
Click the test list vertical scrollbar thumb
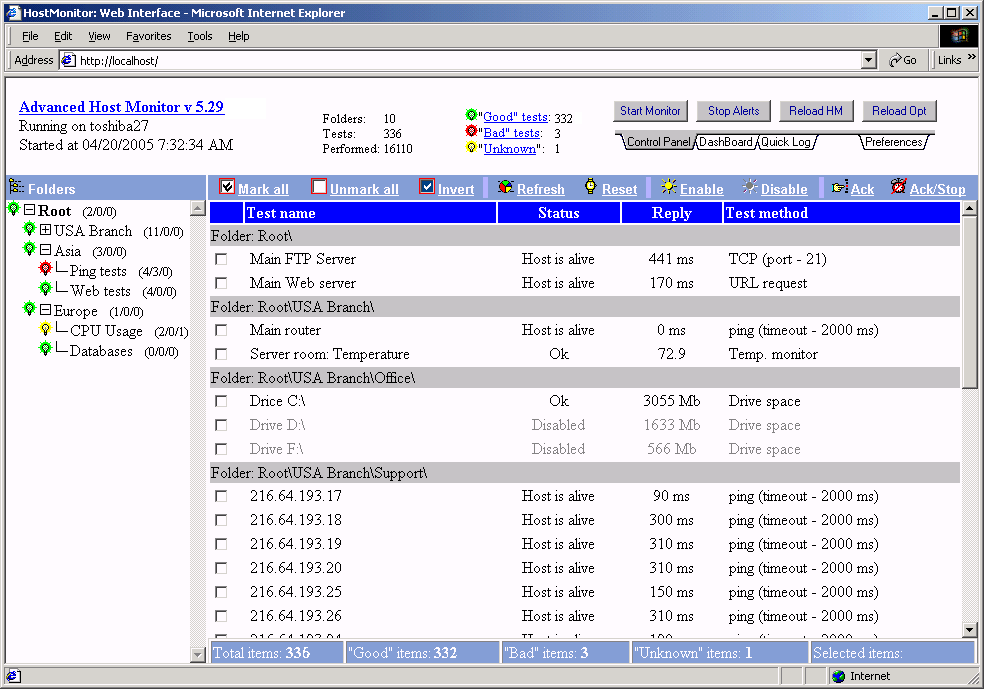tap(969, 302)
